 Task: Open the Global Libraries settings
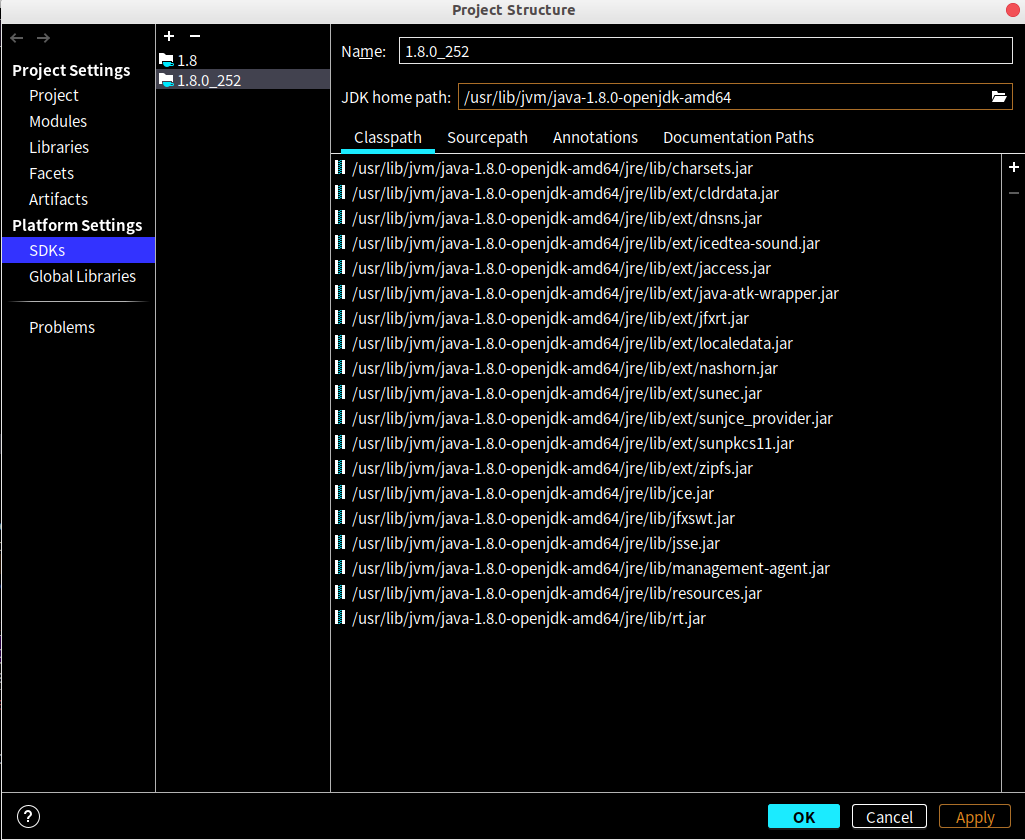(82, 276)
